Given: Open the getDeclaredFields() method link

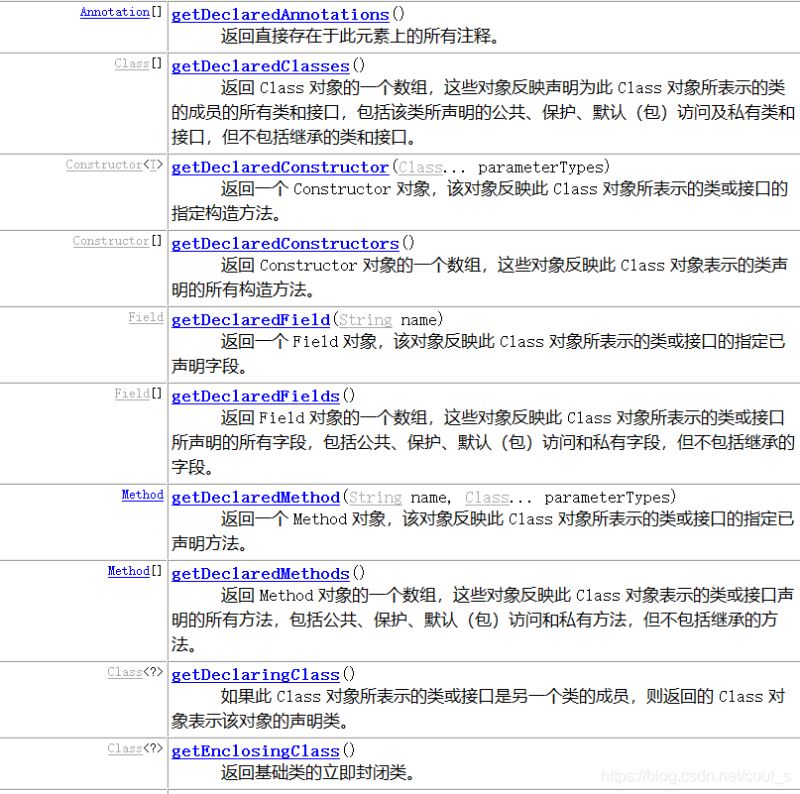Looking at the screenshot, I should pyautogui.click(x=253, y=395).
